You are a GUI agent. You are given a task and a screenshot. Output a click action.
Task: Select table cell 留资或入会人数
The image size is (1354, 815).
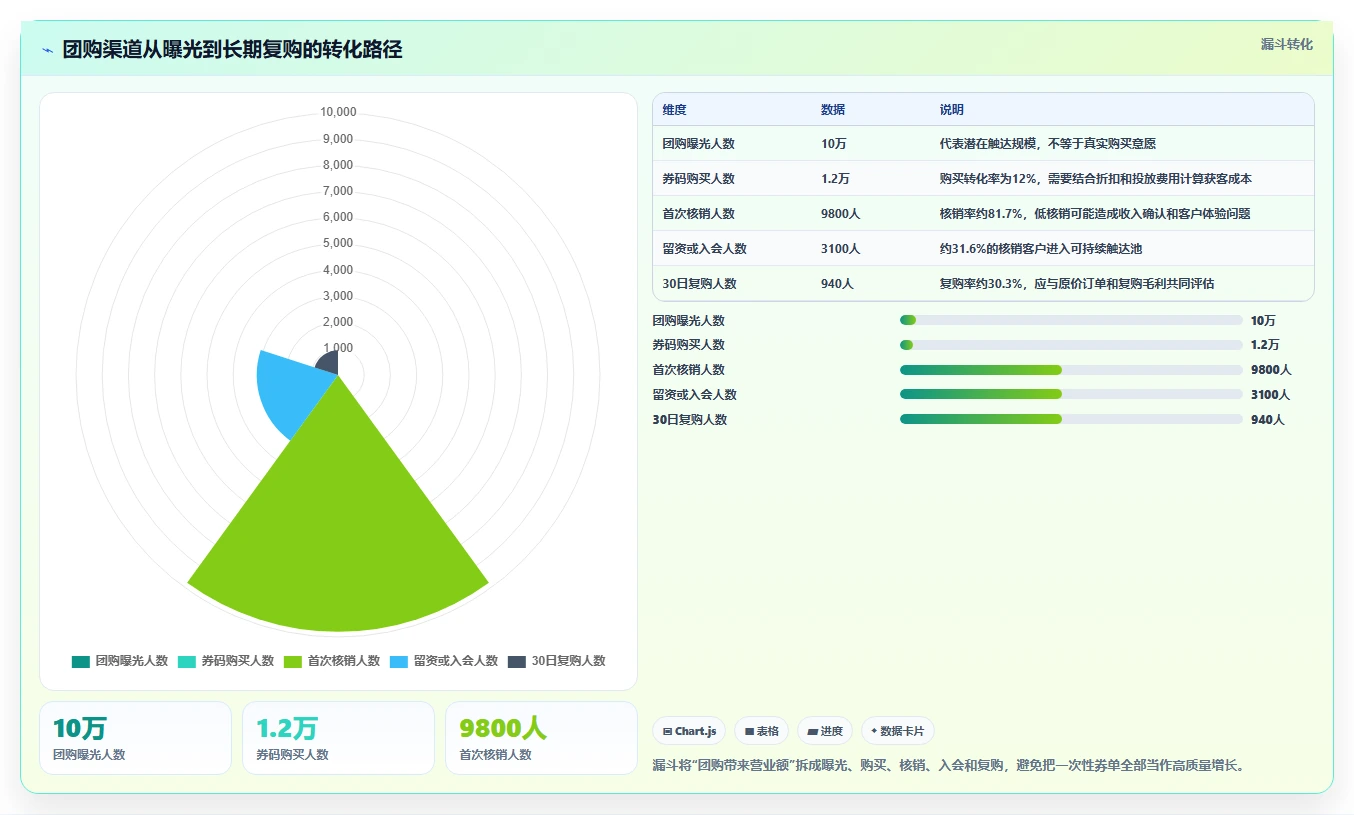(704, 249)
